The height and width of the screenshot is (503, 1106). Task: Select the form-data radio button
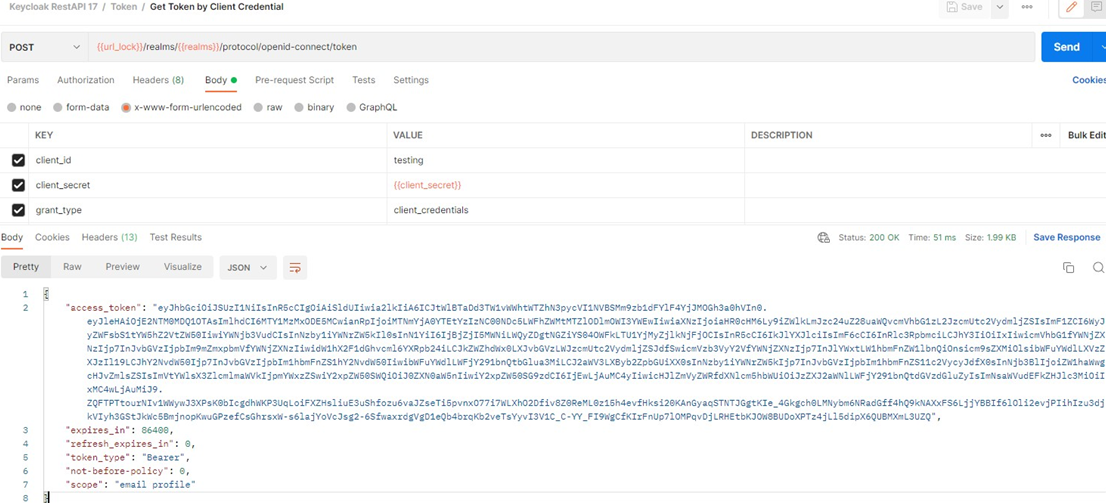[59, 107]
